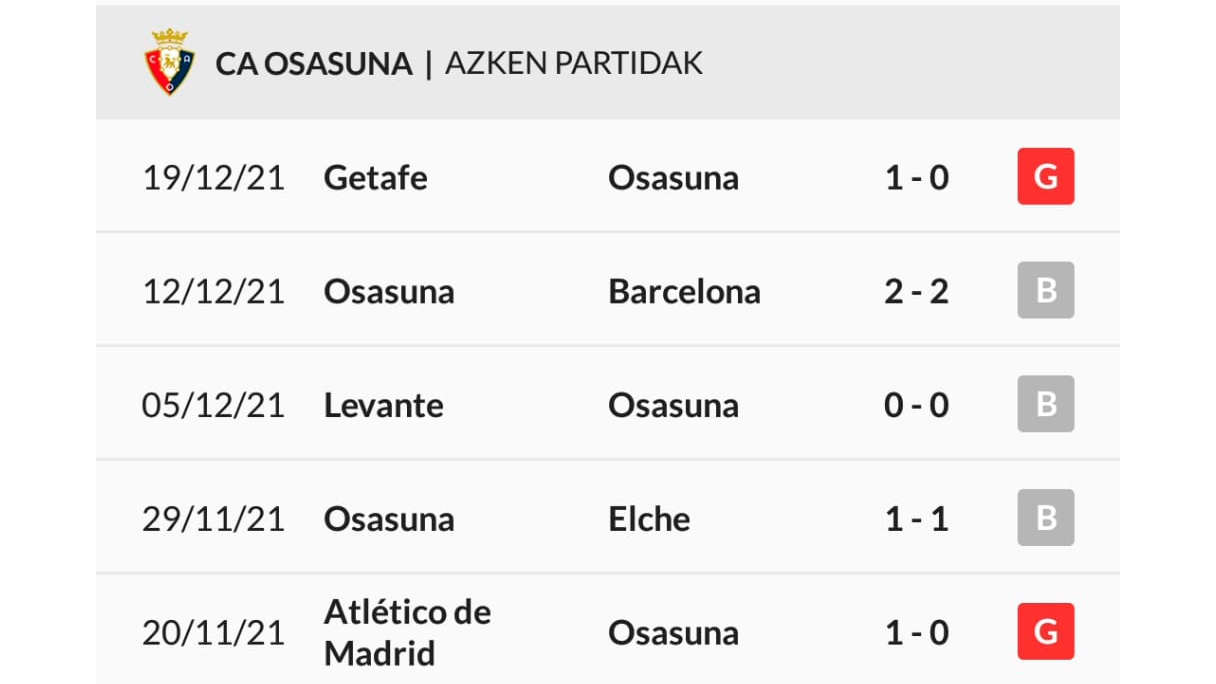This screenshot has height=684, width=1216.
Task: Open the Barcelona team name
Action: point(684,292)
